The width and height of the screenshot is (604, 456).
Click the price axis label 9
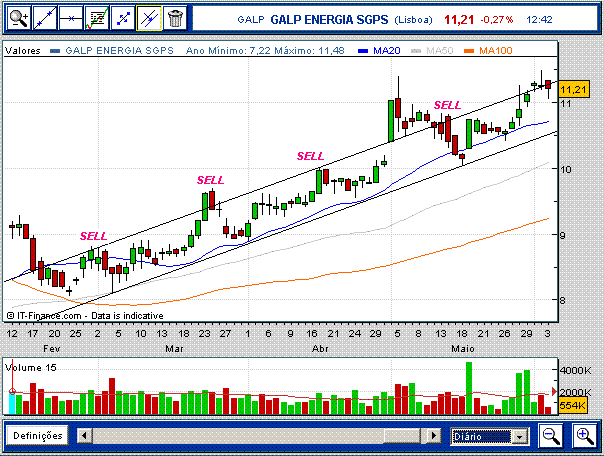pos(562,235)
